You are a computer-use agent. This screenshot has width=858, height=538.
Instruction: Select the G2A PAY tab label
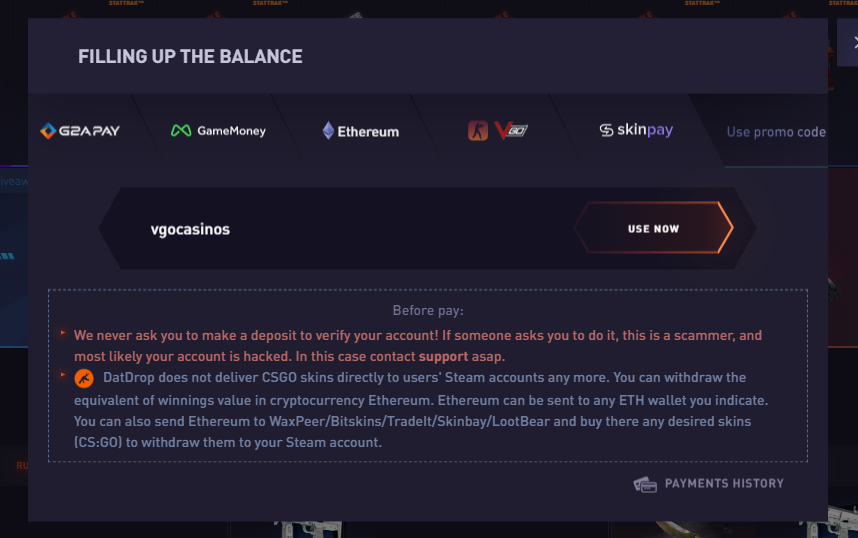[90, 131]
